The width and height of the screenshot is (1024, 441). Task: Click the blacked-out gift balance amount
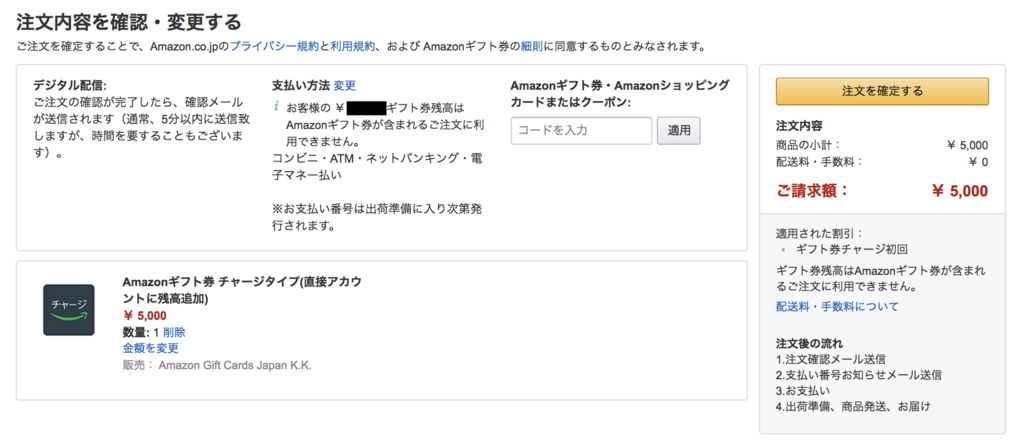coord(365,107)
